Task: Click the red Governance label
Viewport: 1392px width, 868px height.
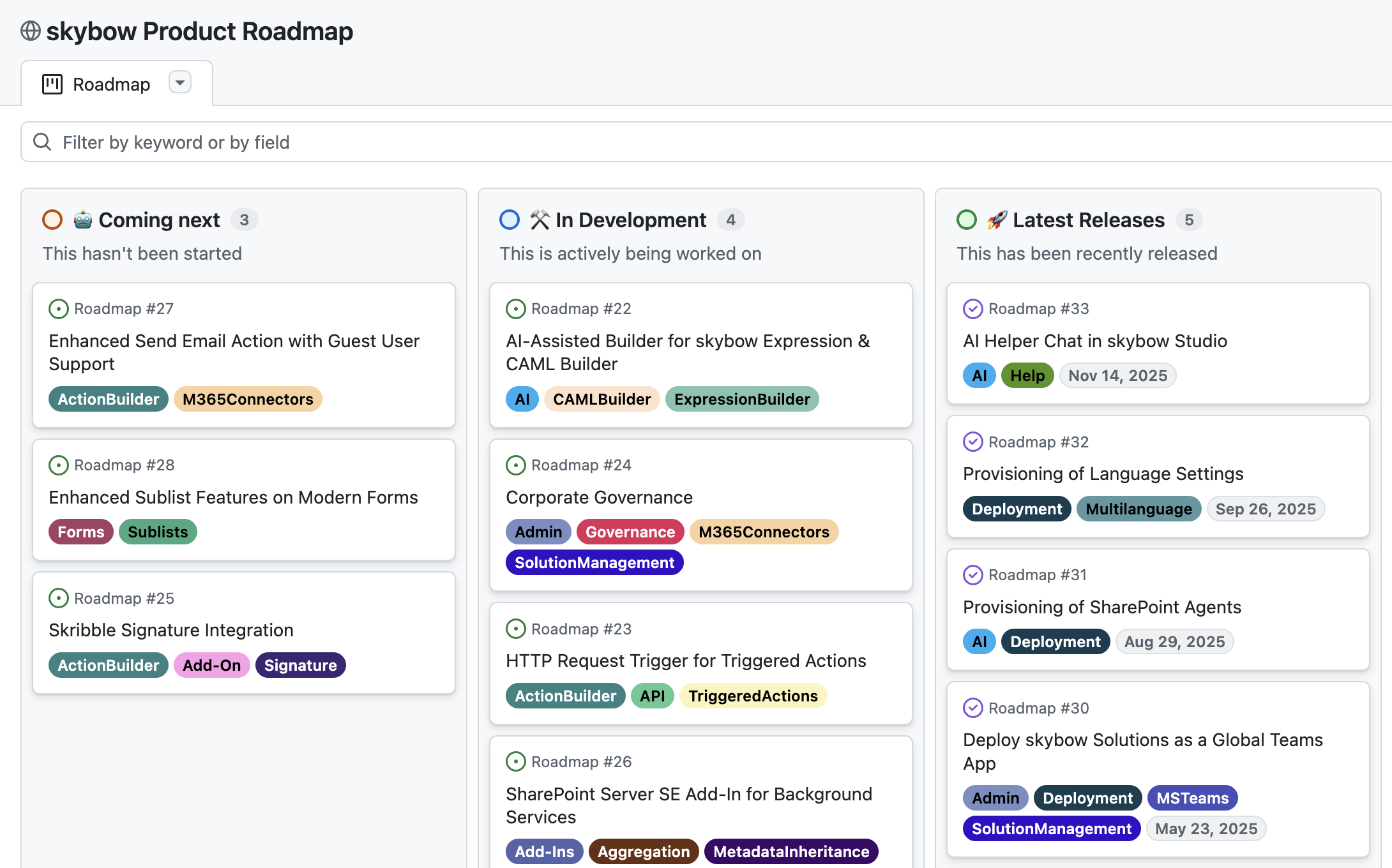Action: point(630,532)
